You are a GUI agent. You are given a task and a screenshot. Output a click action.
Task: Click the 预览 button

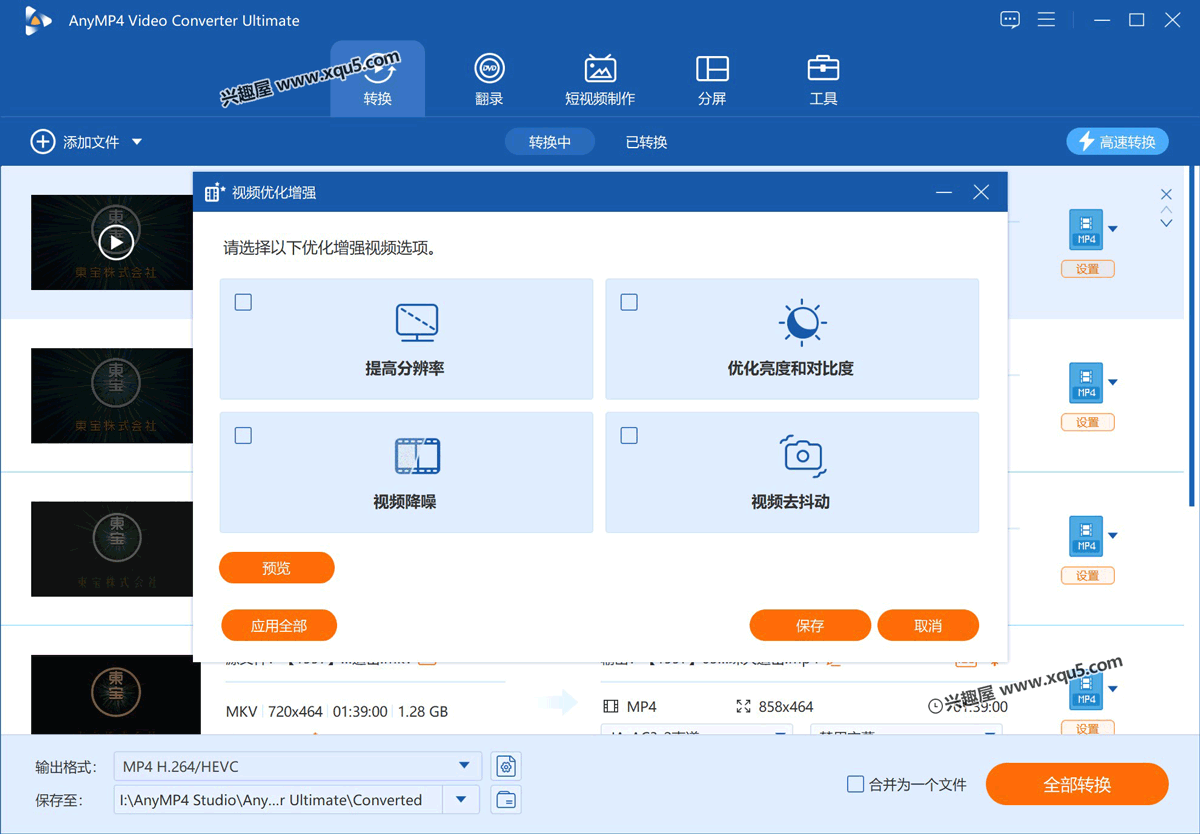(x=276, y=568)
